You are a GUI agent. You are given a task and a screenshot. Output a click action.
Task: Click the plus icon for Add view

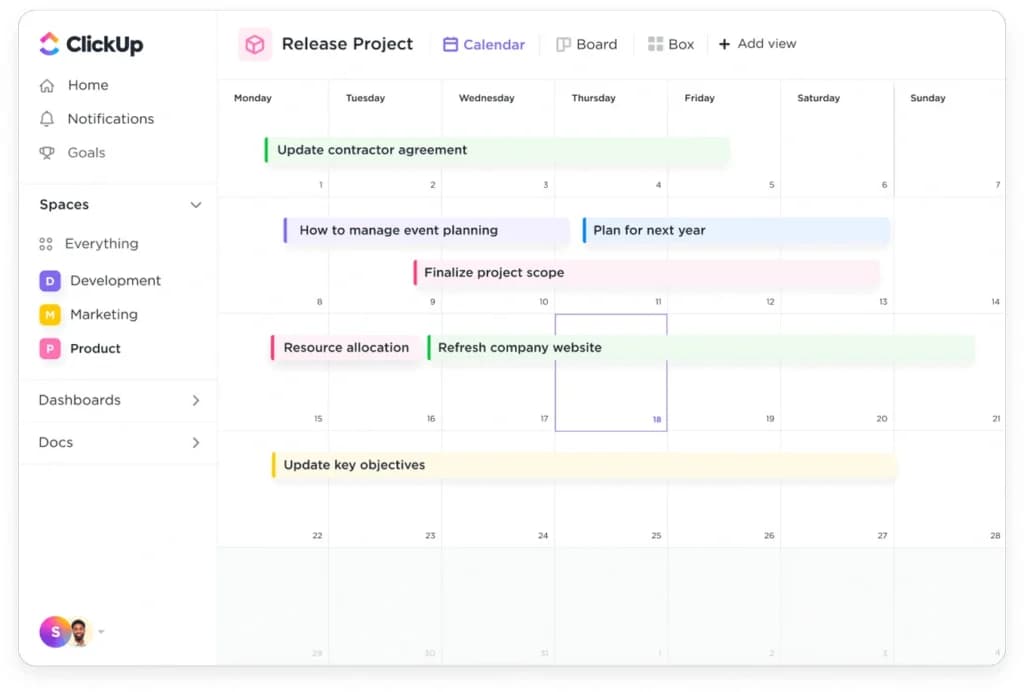click(x=724, y=44)
